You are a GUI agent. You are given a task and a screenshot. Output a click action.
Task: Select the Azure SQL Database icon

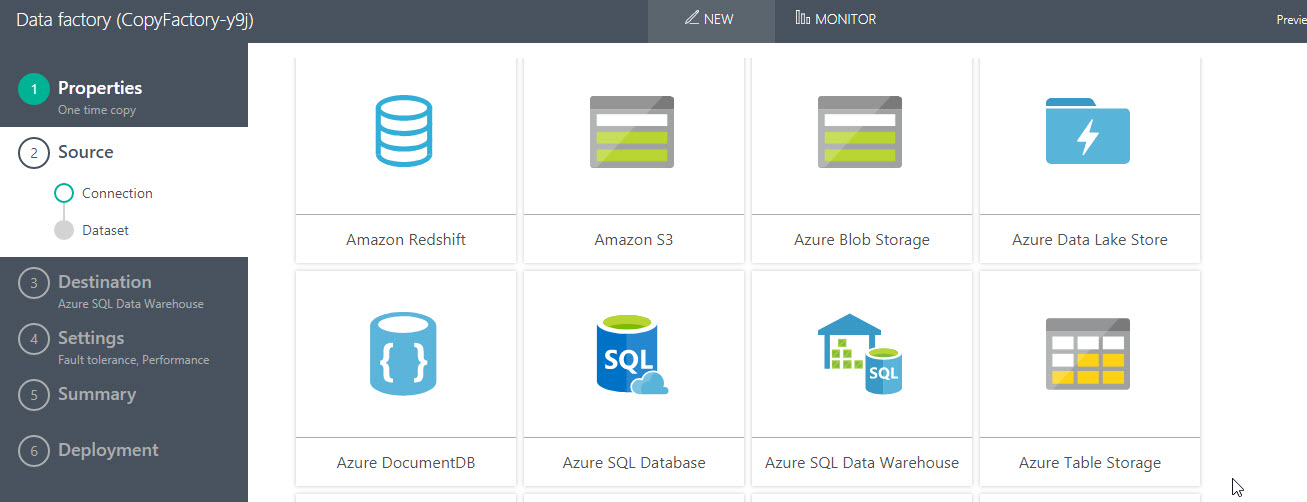pyautogui.click(x=632, y=354)
